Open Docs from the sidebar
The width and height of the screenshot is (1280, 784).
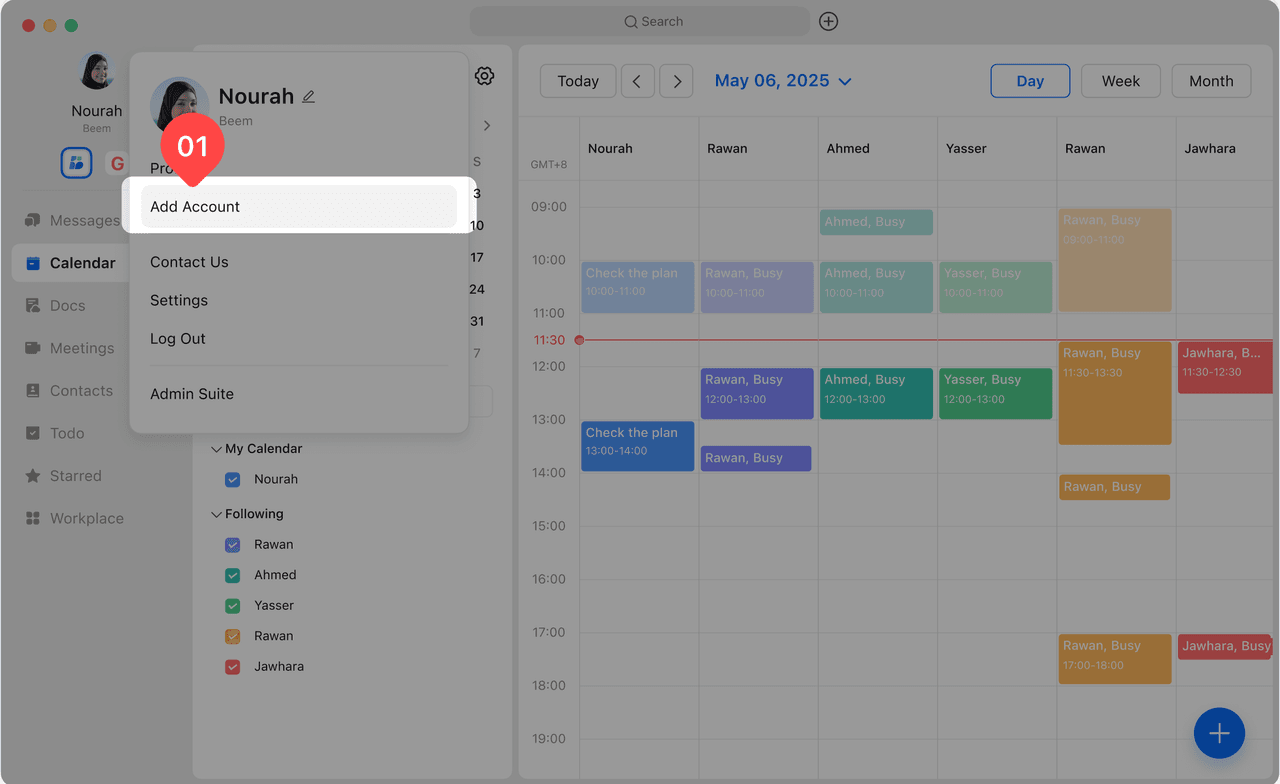click(67, 306)
